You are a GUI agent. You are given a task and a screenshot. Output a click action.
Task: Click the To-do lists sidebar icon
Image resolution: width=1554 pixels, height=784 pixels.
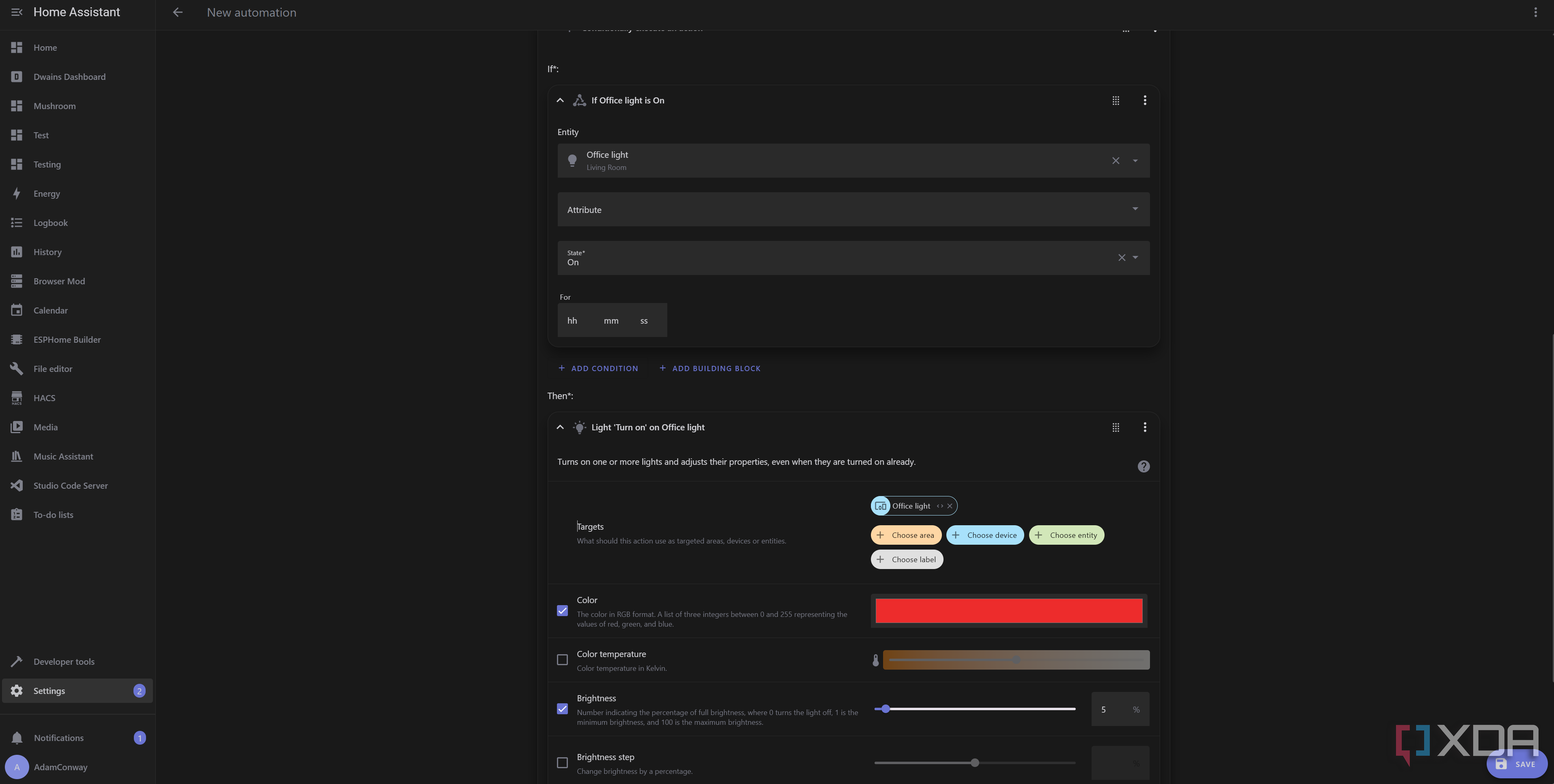[x=16, y=515]
